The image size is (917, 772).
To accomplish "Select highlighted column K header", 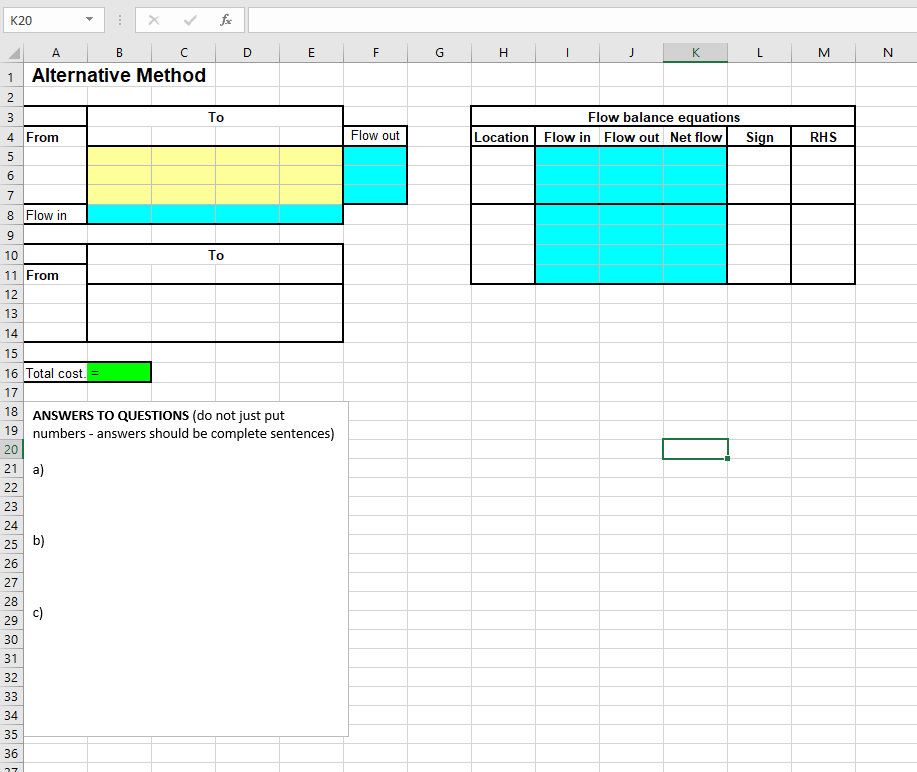I will pyautogui.click(x=695, y=53).
